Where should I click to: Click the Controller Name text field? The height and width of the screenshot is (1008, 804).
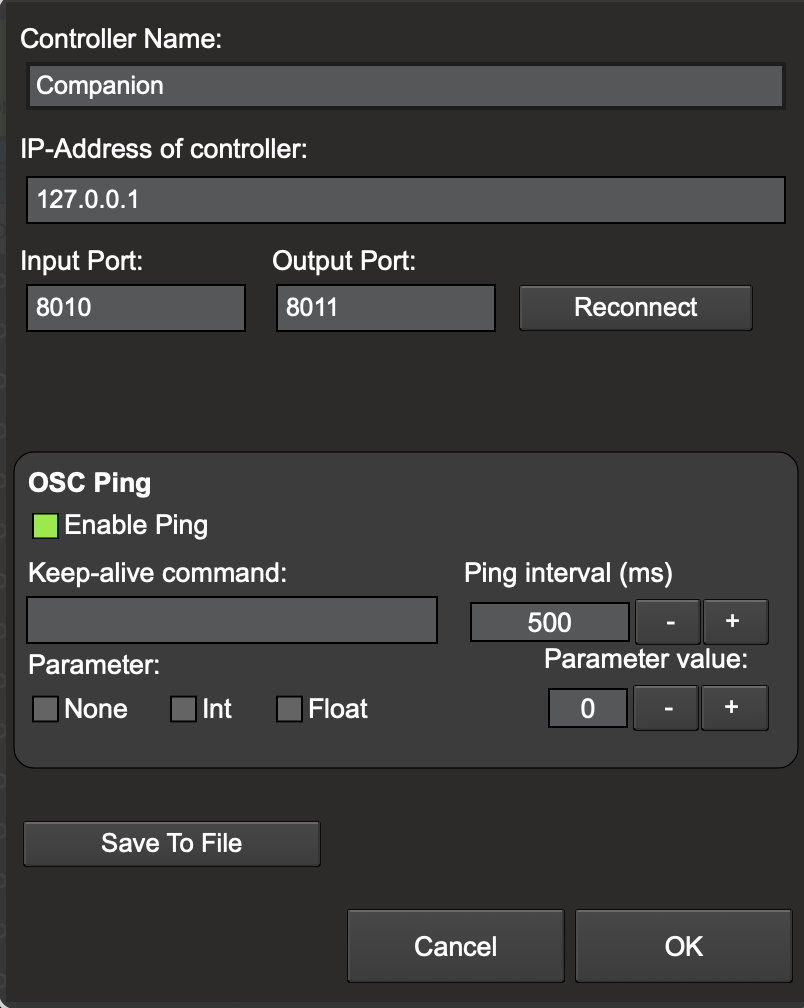coord(405,86)
